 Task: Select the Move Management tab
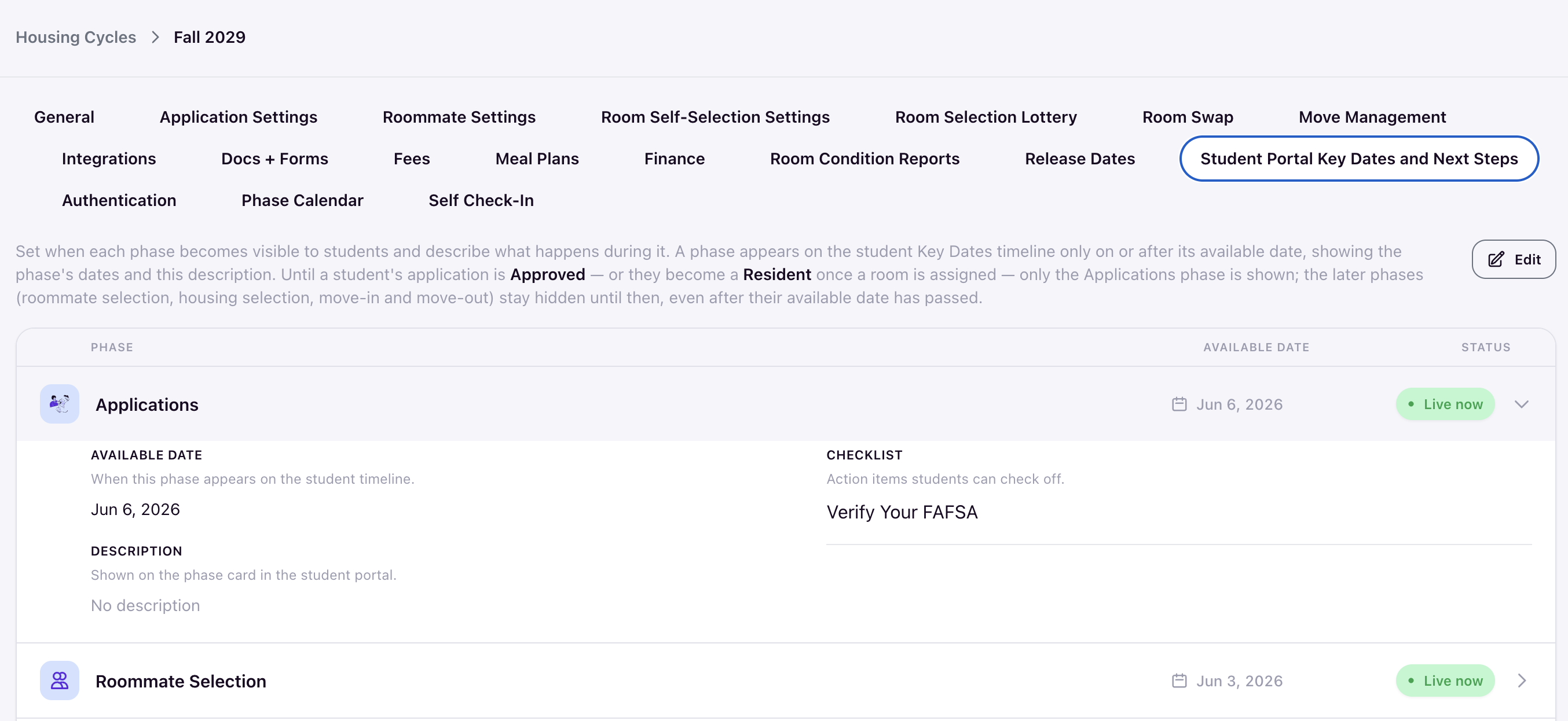[1372, 117]
